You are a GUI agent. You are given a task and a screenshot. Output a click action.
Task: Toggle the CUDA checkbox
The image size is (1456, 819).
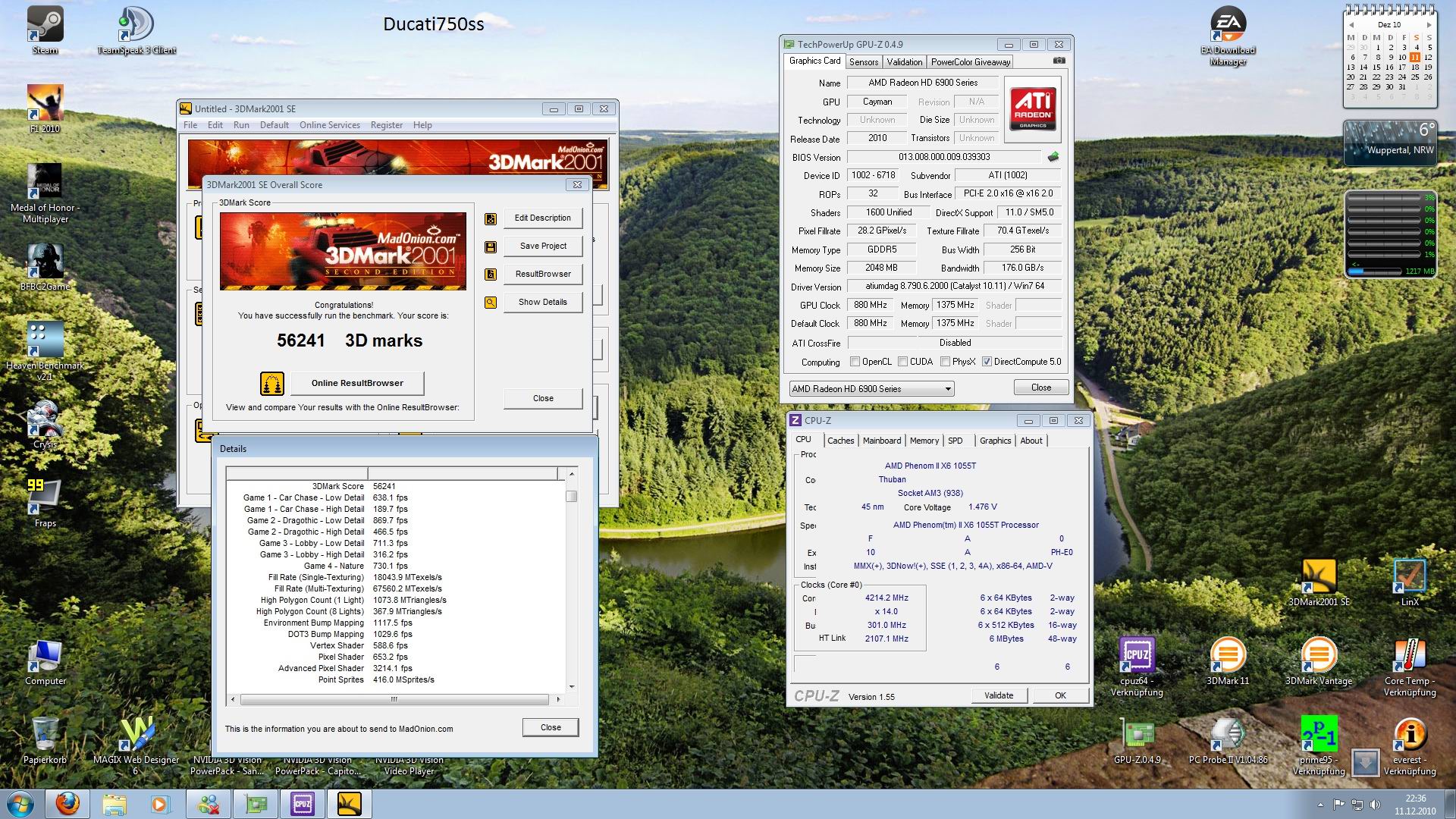903,362
